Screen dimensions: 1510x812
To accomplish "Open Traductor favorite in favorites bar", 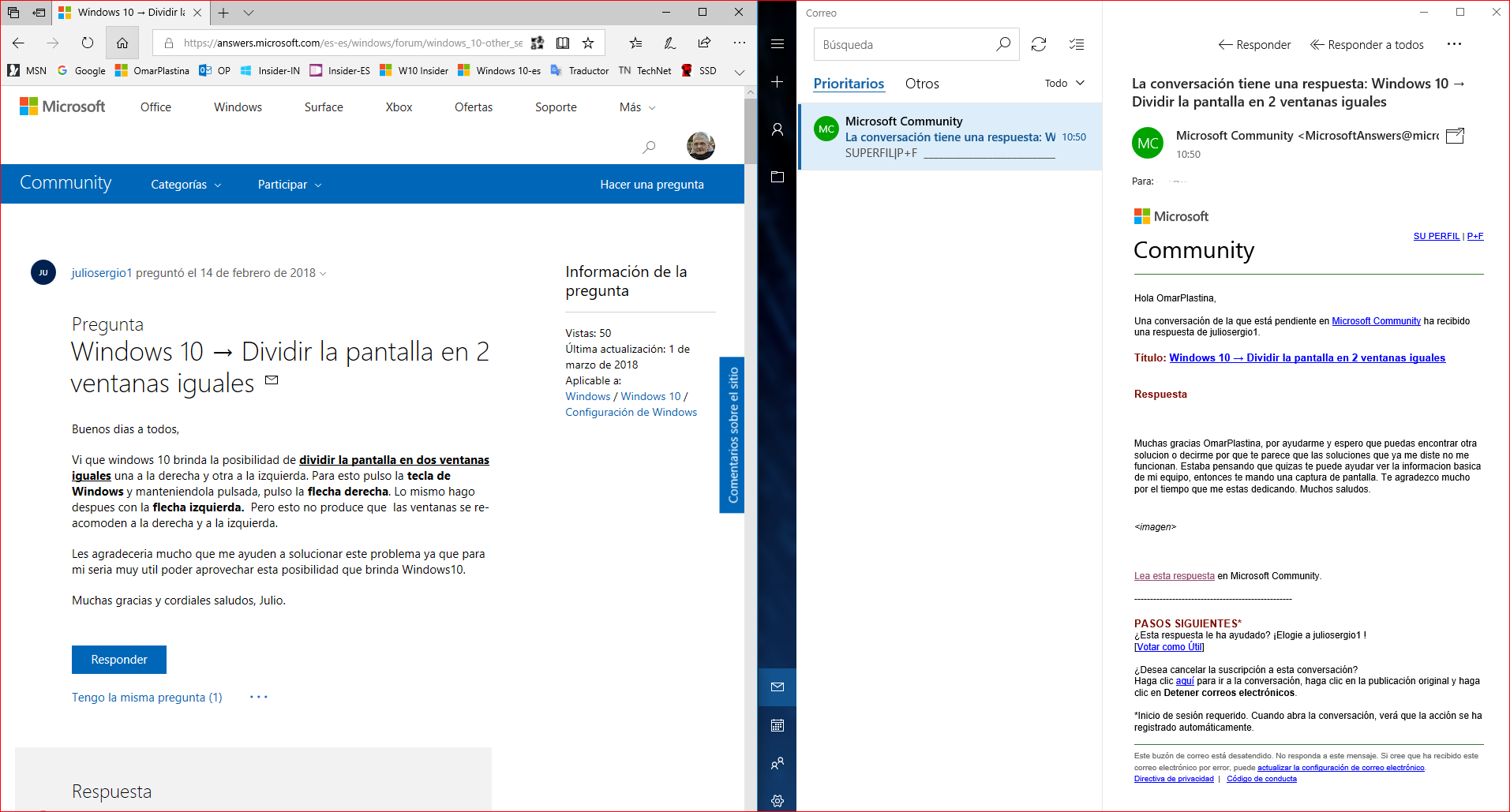I will pyautogui.click(x=579, y=70).
